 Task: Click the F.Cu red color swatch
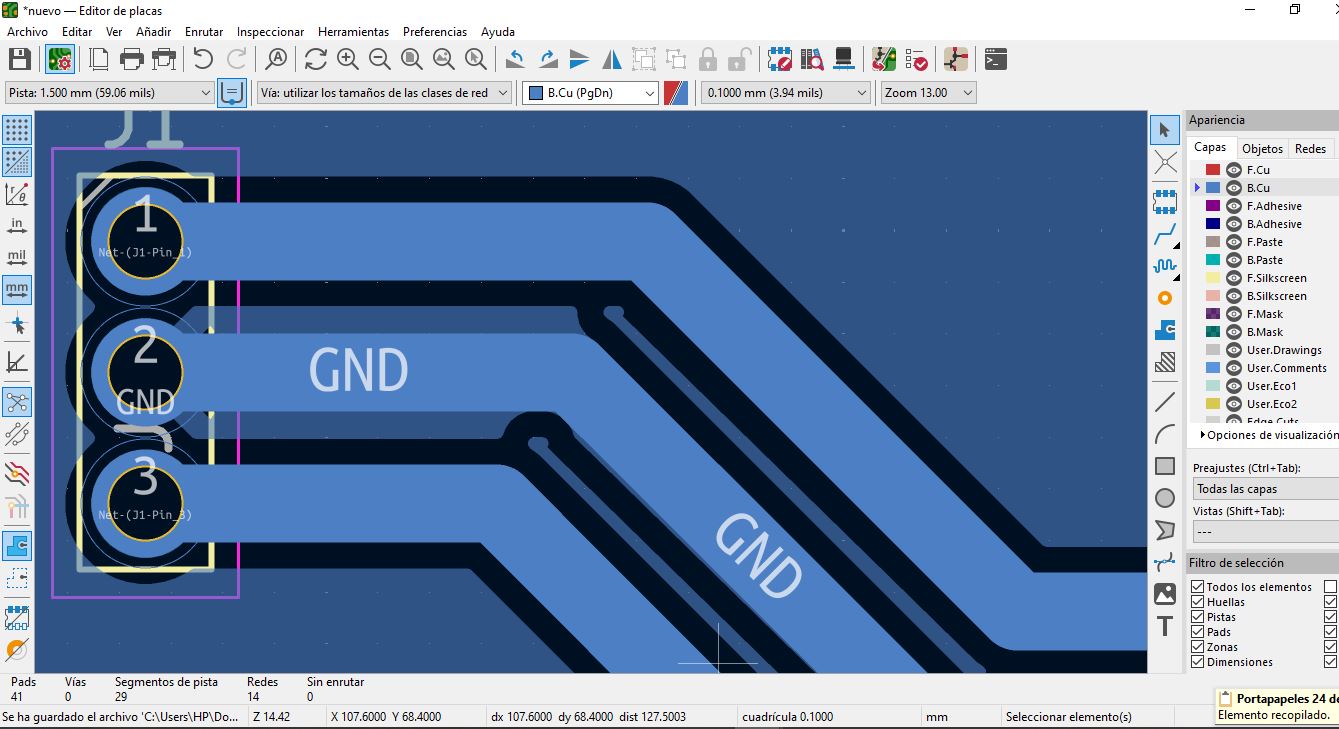tap(1213, 170)
